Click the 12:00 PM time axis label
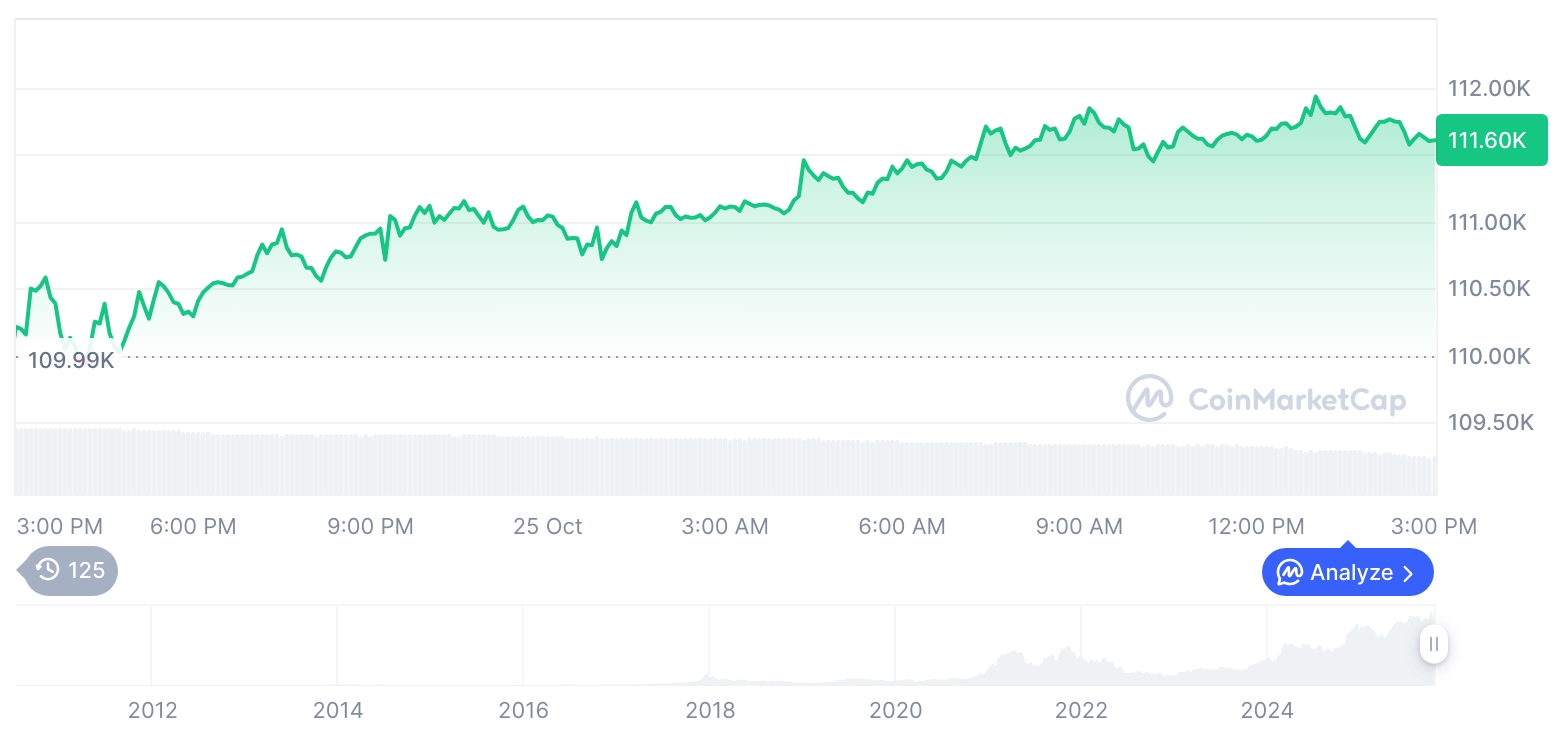Screen dimensions: 1566x732 pos(1255,527)
